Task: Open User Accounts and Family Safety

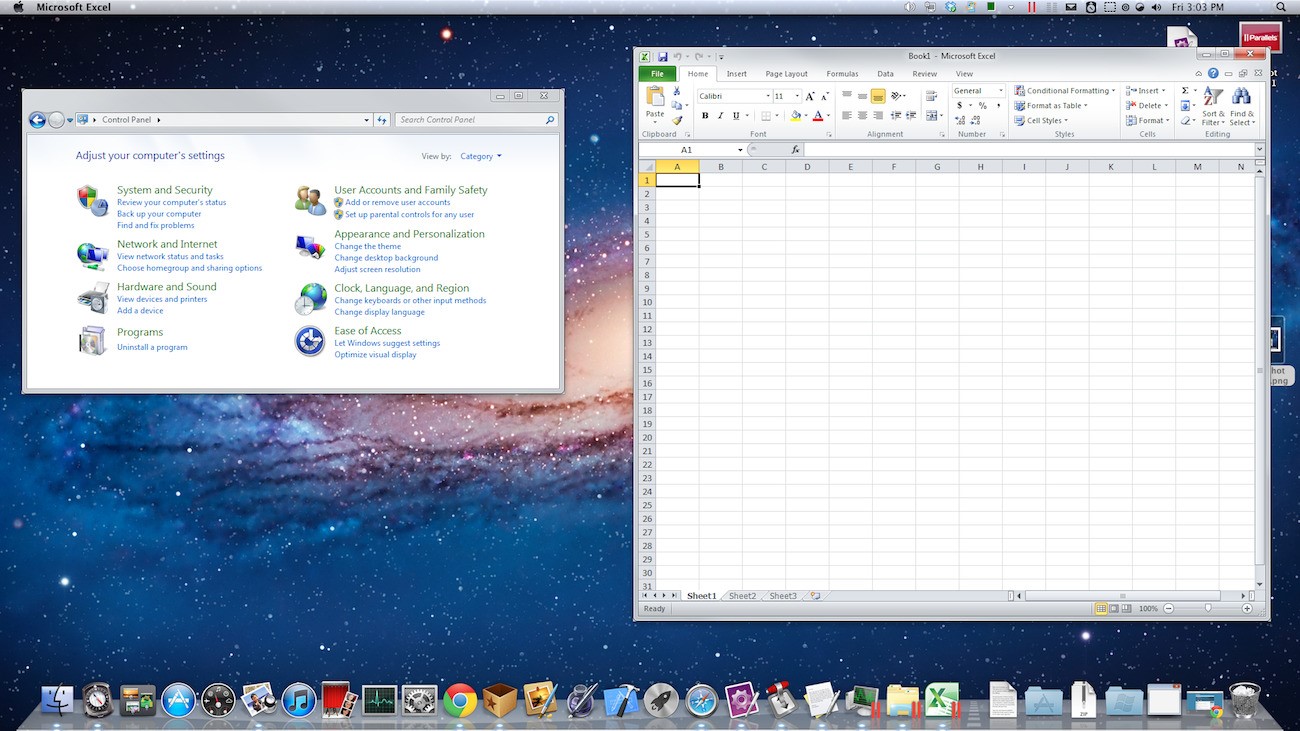Action: click(411, 190)
